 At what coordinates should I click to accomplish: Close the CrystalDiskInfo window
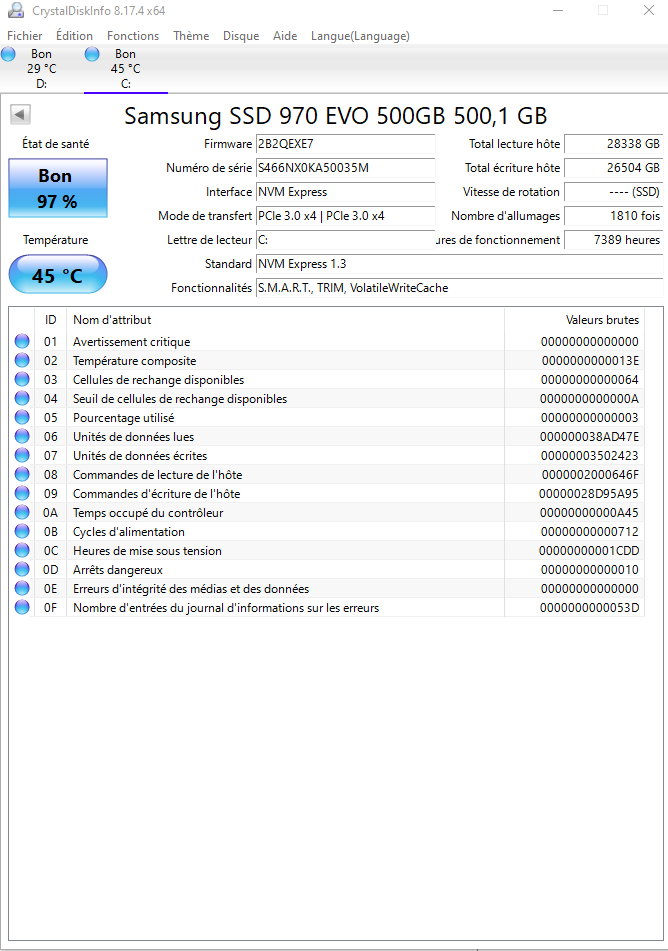click(x=649, y=10)
